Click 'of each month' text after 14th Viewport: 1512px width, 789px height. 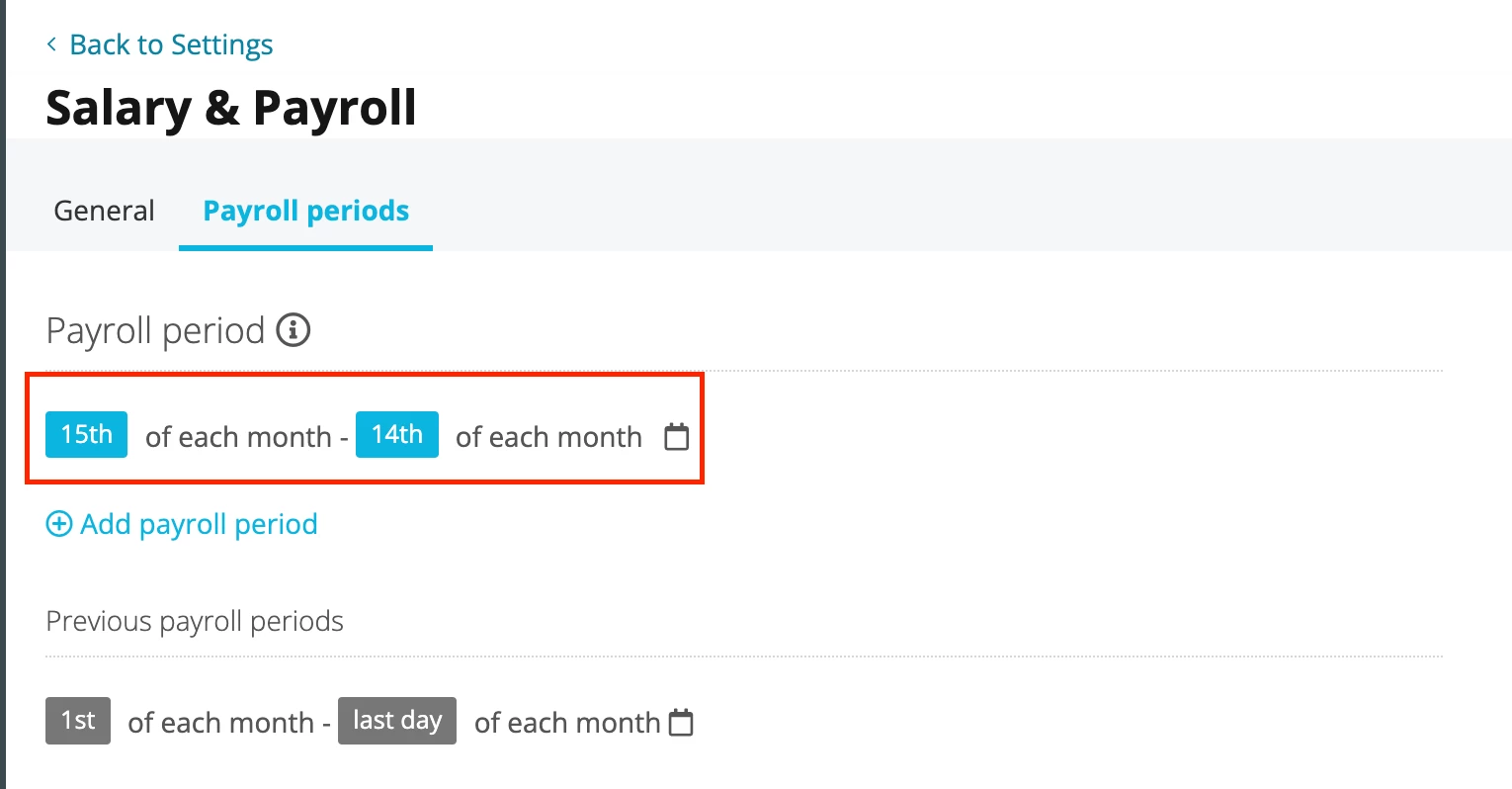click(548, 437)
